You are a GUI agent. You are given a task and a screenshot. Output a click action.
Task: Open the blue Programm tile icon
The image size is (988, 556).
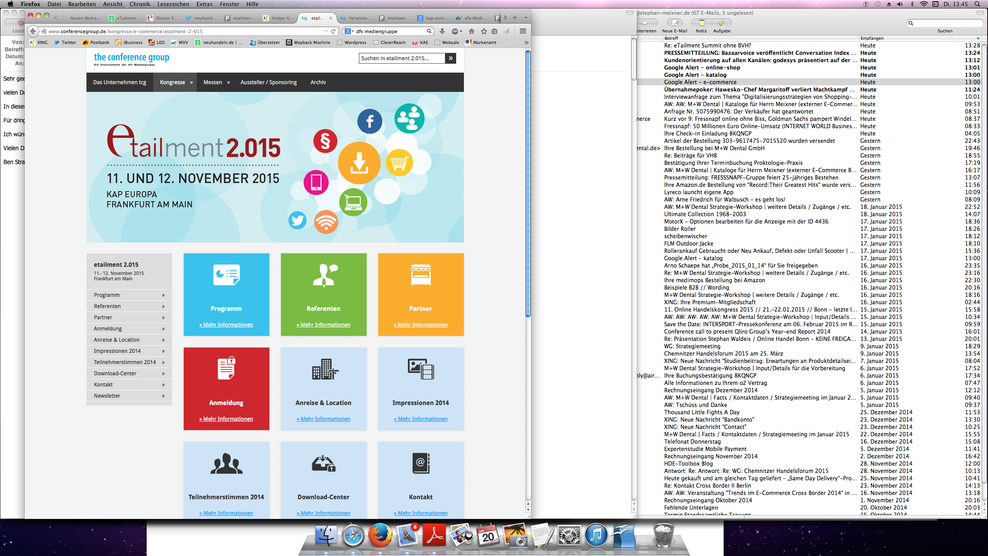pyautogui.click(x=226, y=275)
